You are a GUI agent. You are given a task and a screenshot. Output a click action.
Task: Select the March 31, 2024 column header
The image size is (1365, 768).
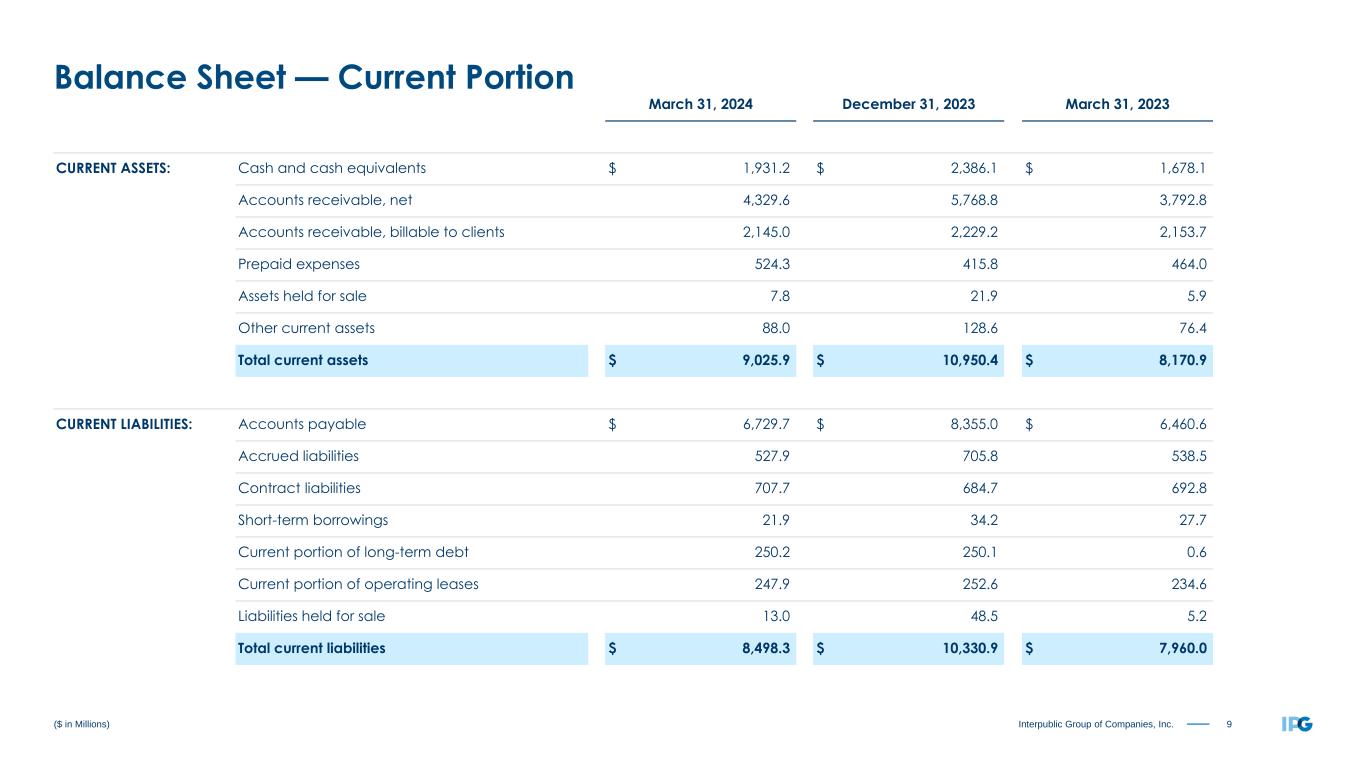(x=700, y=104)
